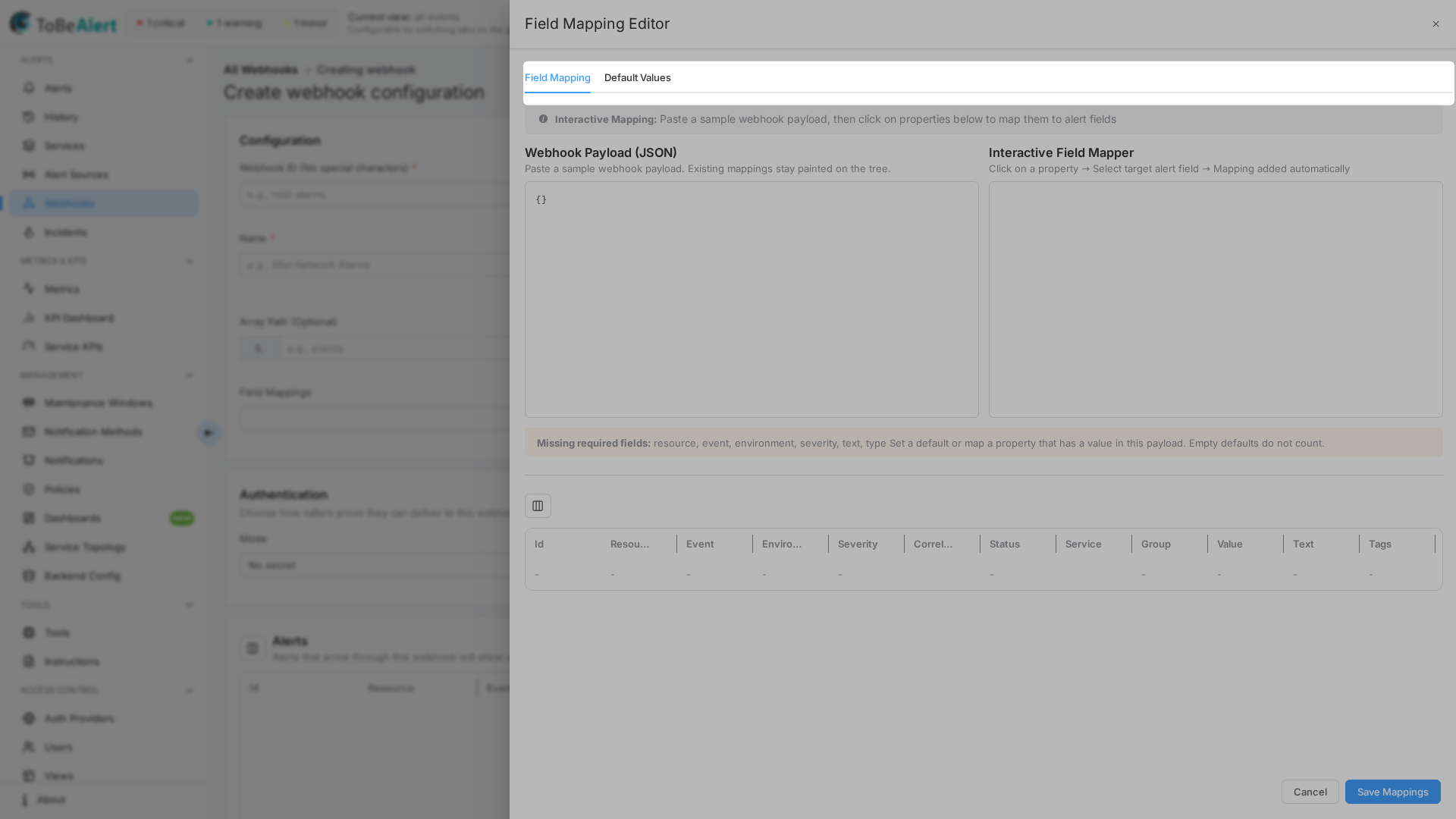Open Policies in the sidebar
The height and width of the screenshot is (819, 1456).
pos(104,489)
